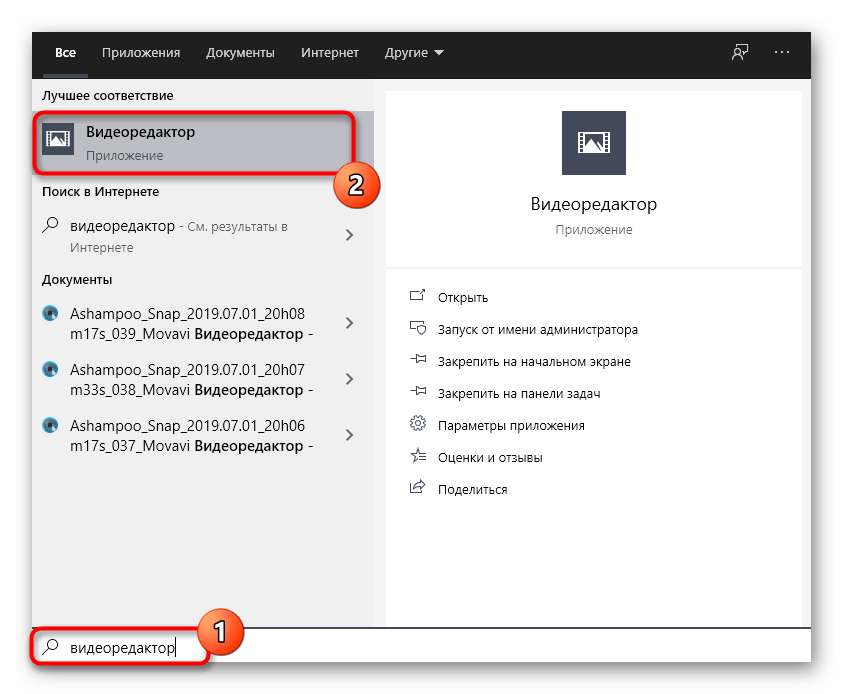Click the pin to Start screen icon
843x694 pixels.
[x=418, y=361]
